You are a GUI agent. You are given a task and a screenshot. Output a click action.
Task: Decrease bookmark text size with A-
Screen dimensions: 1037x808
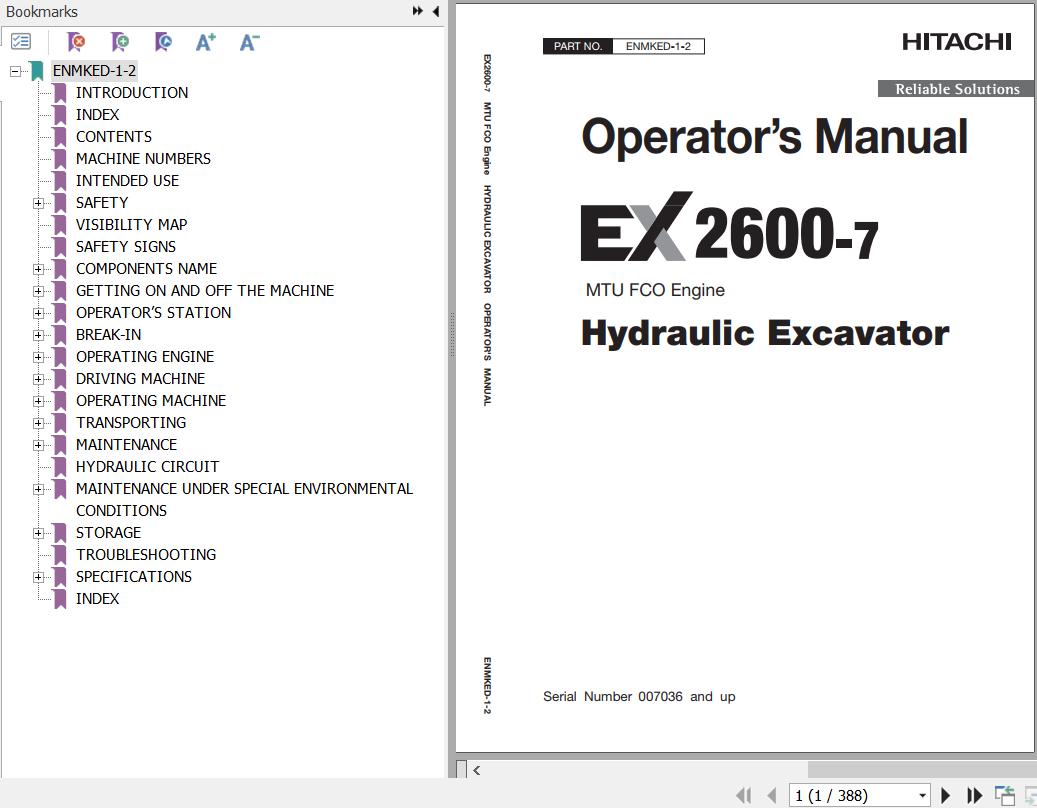click(249, 42)
